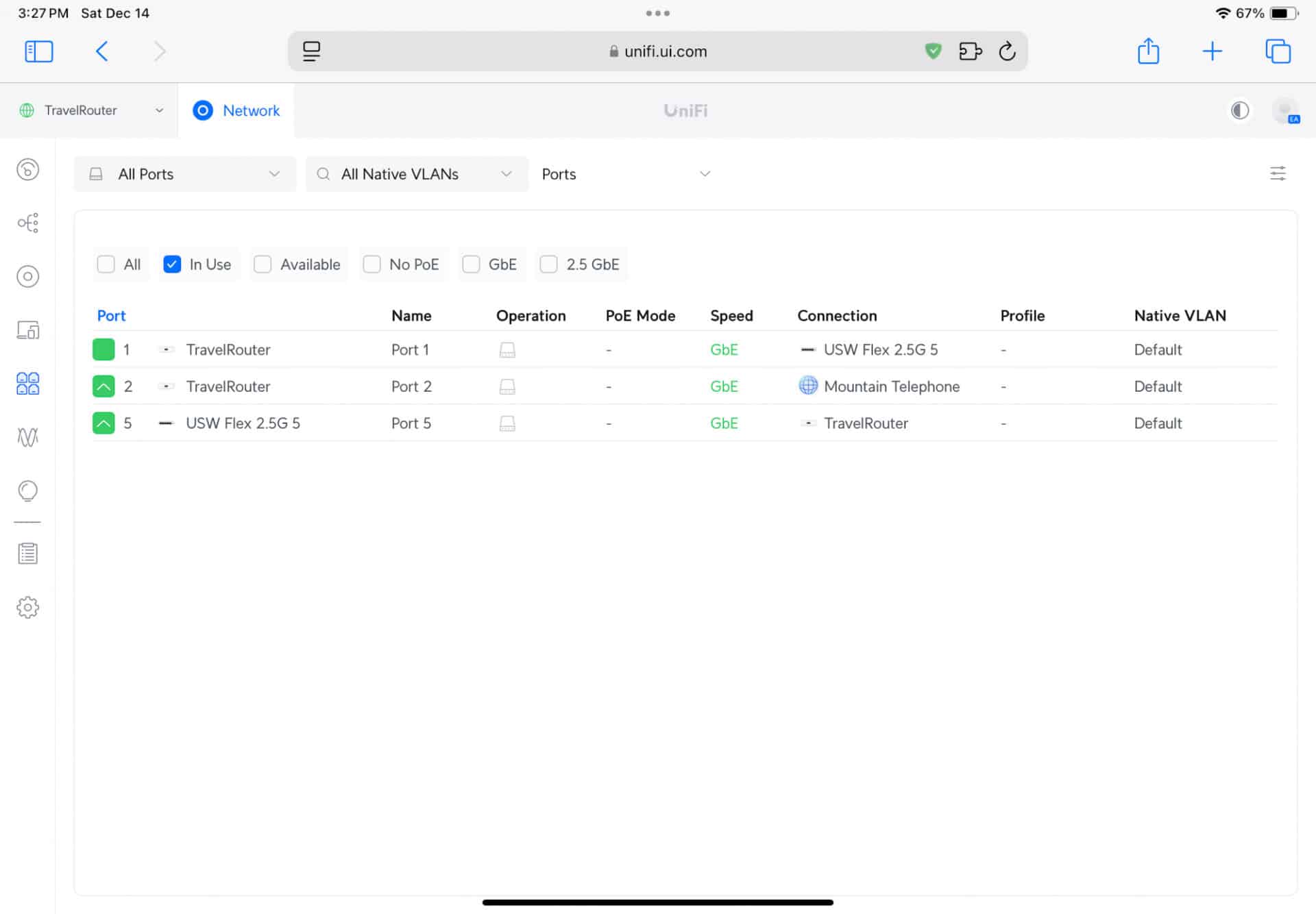Sort by the Speed column header
This screenshot has height=914, width=1316.
[731, 316]
